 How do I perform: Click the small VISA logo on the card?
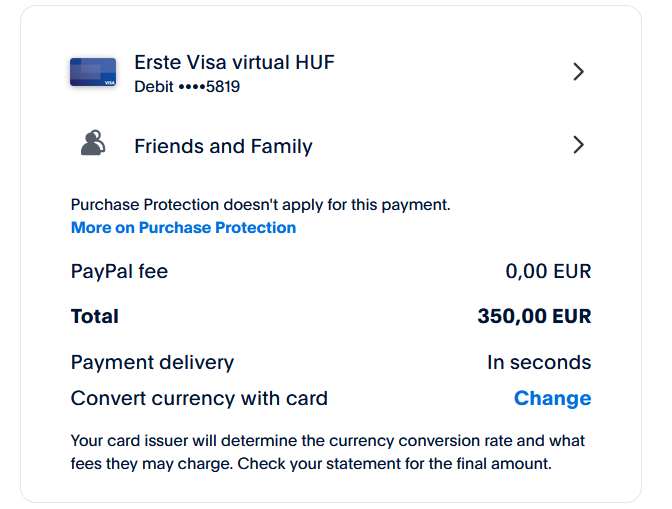pyautogui.click(x=109, y=82)
